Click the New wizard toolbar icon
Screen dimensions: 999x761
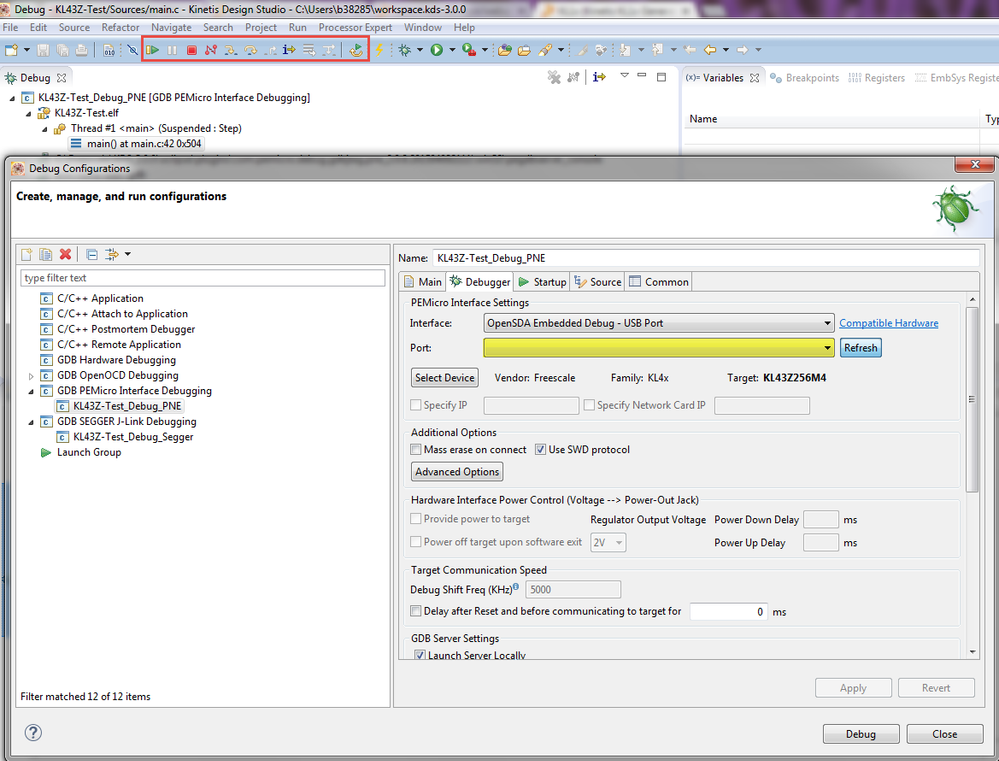[11, 50]
